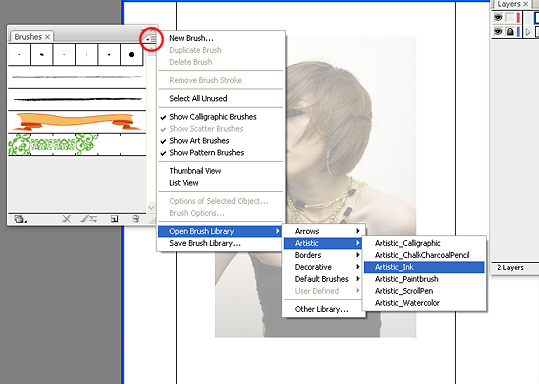Choose Remove Brush Stroke menu entry
Viewport: 539px width, 384px height.
(221, 80)
